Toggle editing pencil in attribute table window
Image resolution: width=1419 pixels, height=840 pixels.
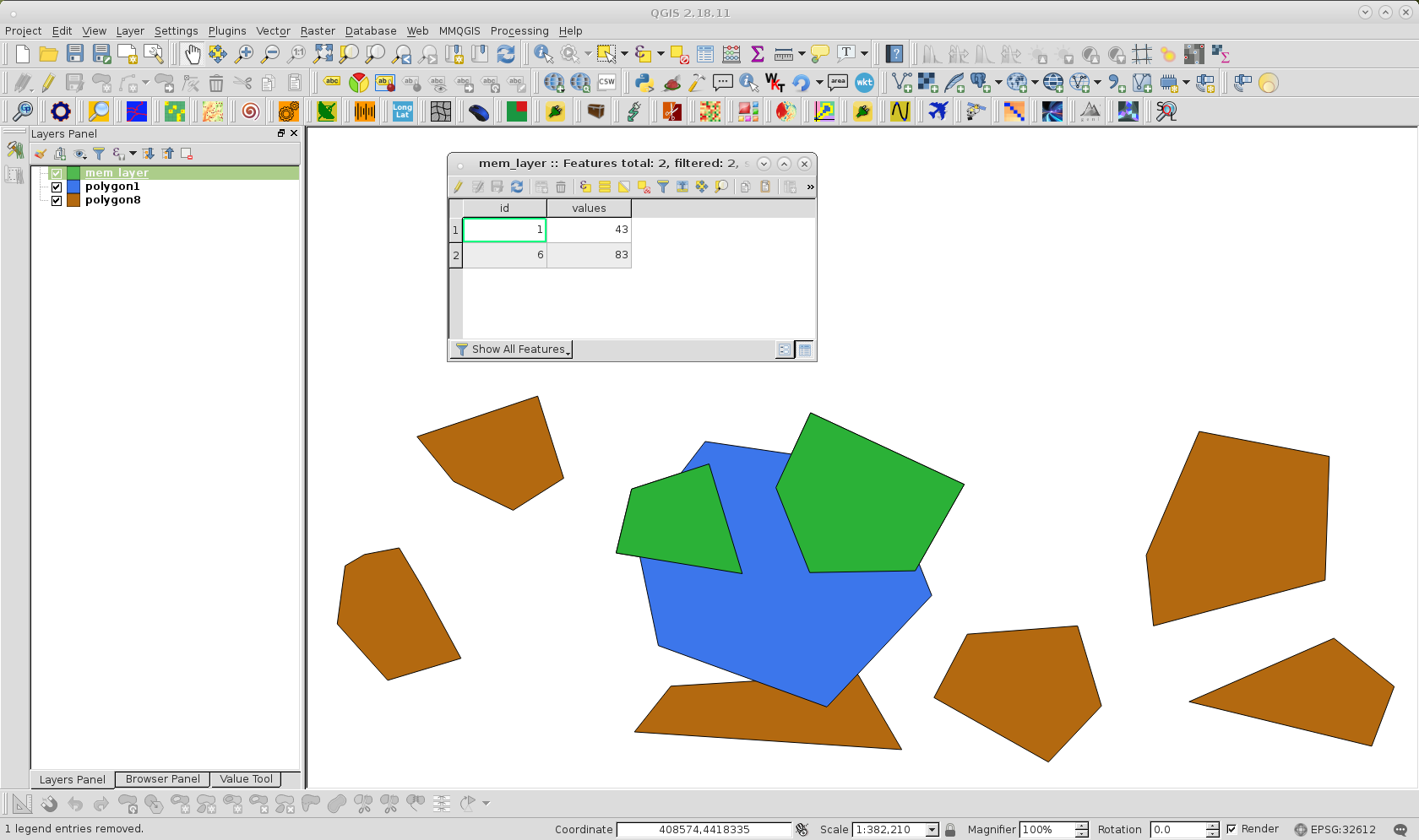pyautogui.click(x=458, y=187)
